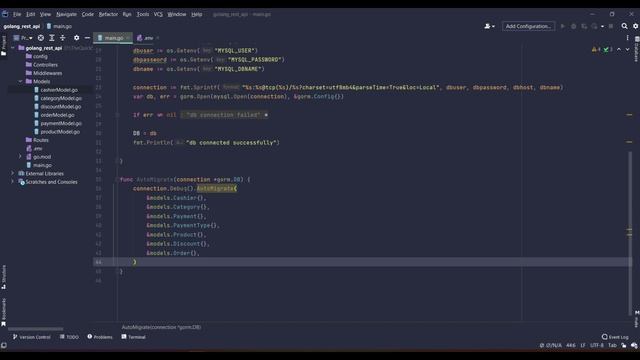Click LF line separator in status bar
This screenshot has width=640, height=360.
point(582,345)
